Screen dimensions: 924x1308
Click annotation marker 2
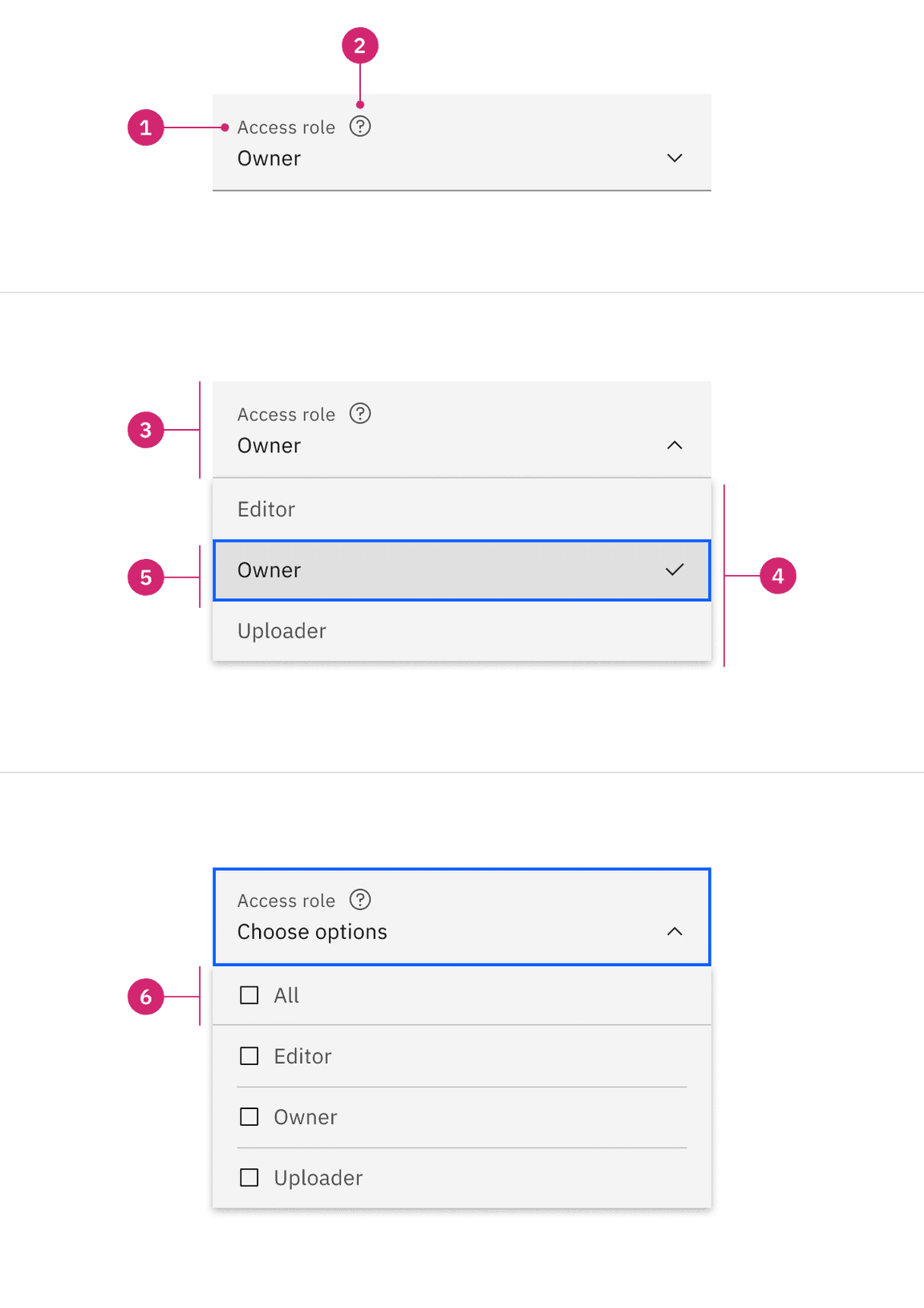pyautogui.click(x=360, y=46)
